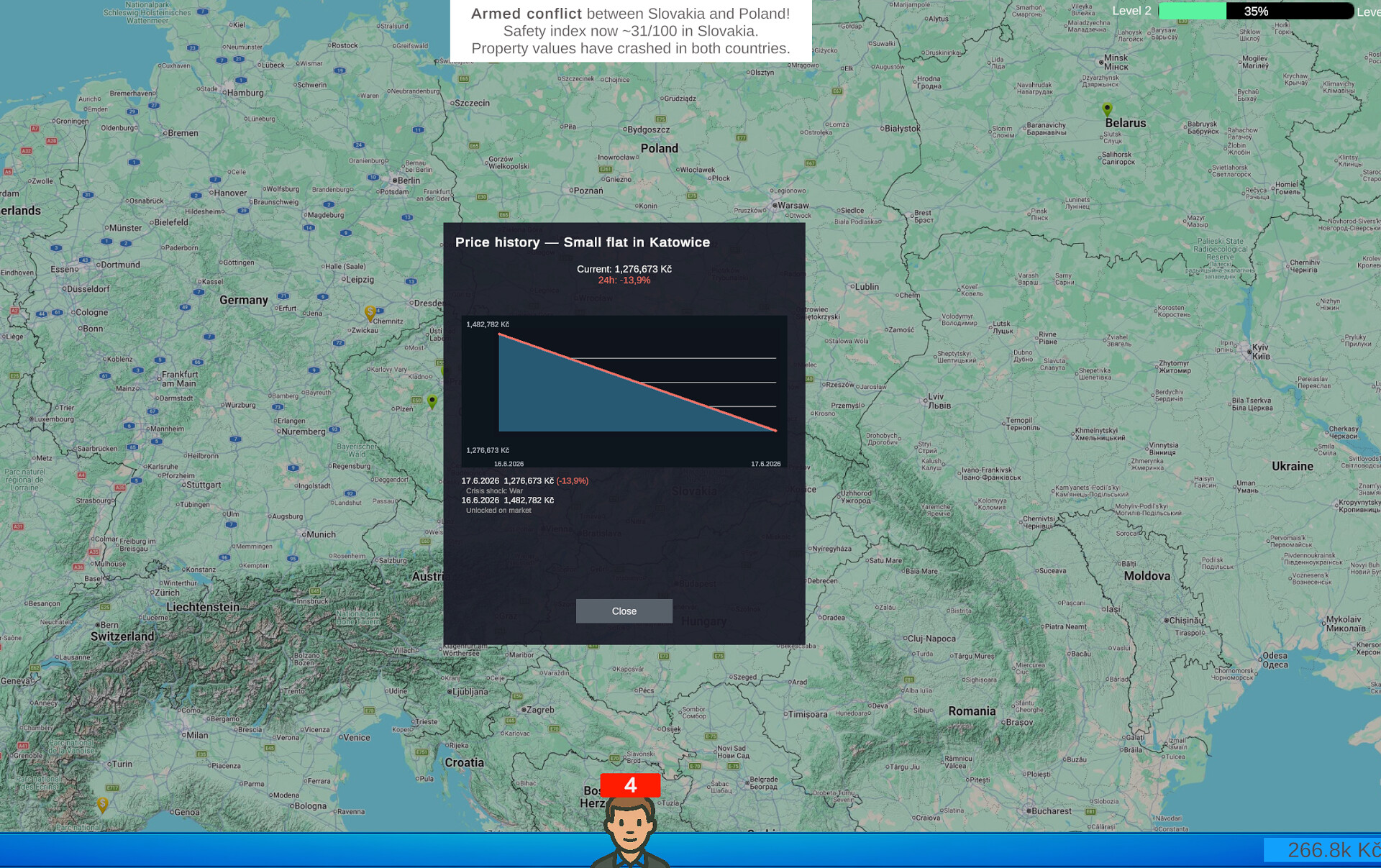Click the Munich city label on map

pyautogui.click(x=319, y=534)
